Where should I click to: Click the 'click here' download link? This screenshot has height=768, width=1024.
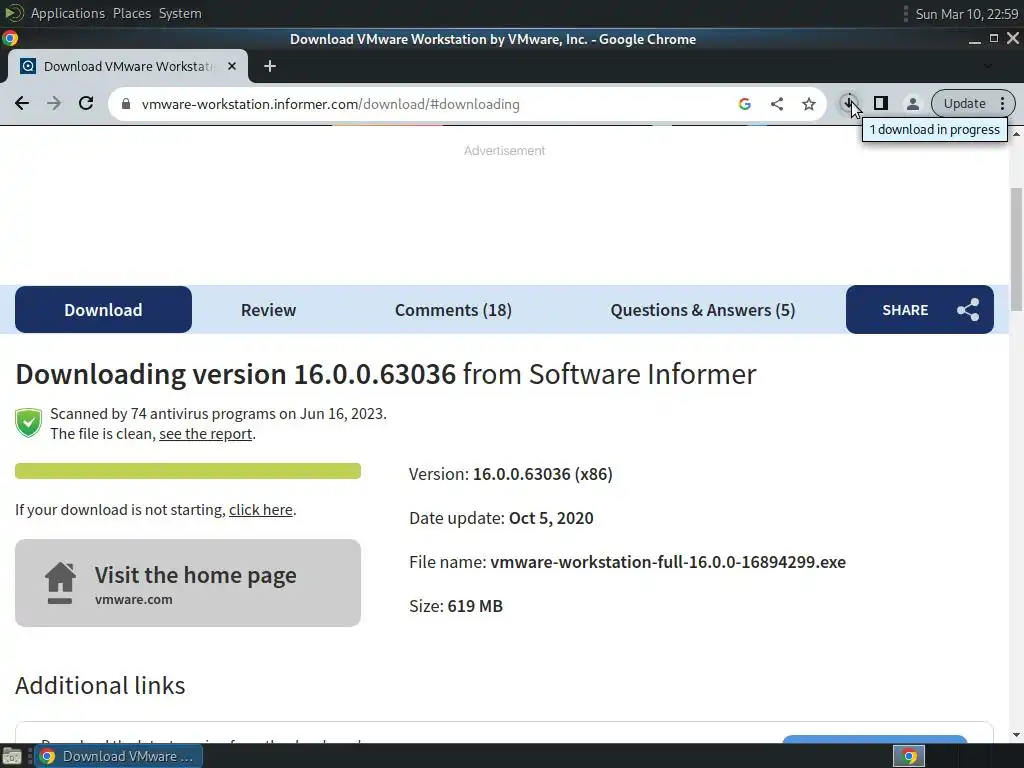(x=261, y=509)
